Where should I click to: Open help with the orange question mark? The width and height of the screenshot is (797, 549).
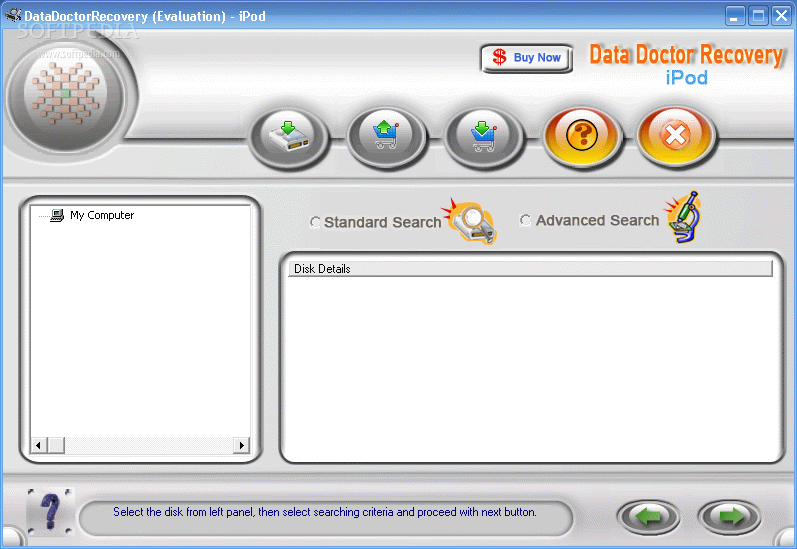click(x=581, y=136)
